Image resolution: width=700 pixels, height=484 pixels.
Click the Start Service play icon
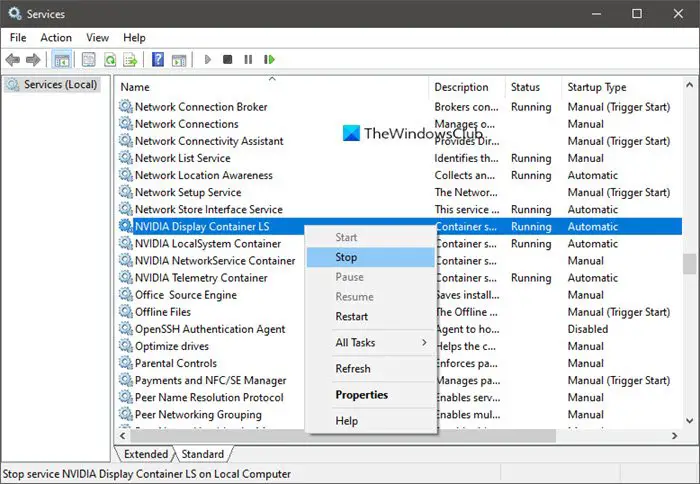tap(208, 59)
